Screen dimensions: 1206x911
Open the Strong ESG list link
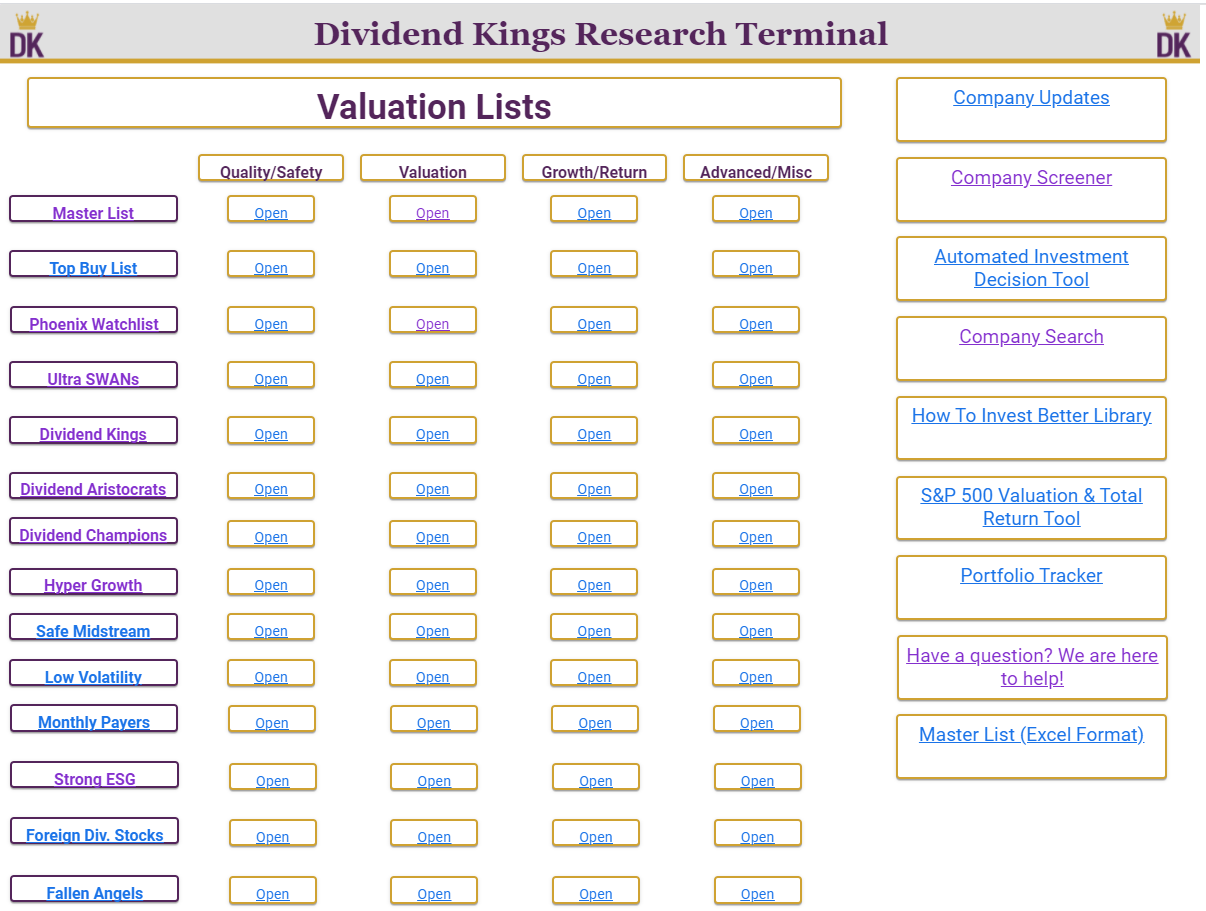click(x=94, y=779)
